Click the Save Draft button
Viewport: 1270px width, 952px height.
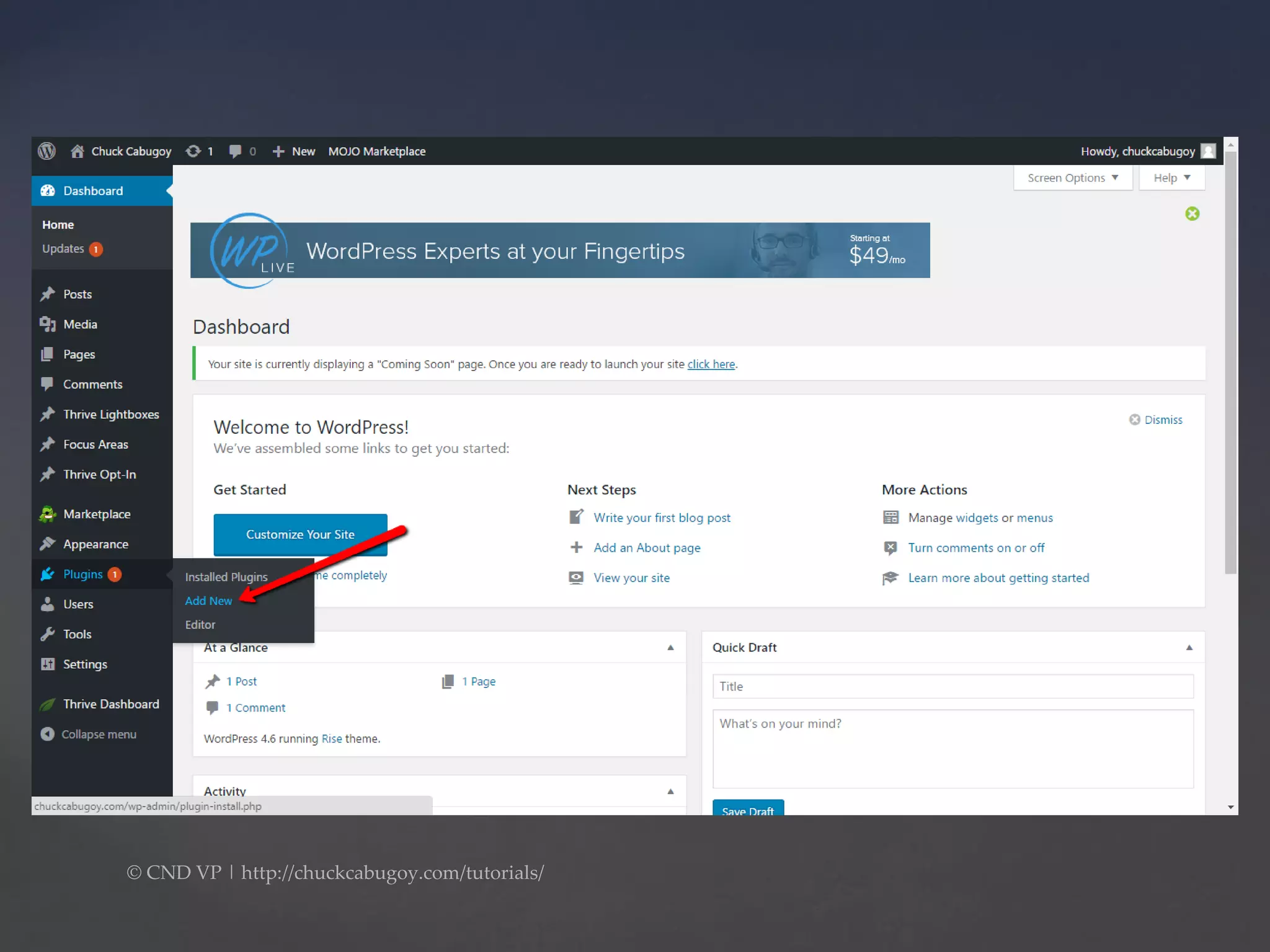[x=748, y=808]
